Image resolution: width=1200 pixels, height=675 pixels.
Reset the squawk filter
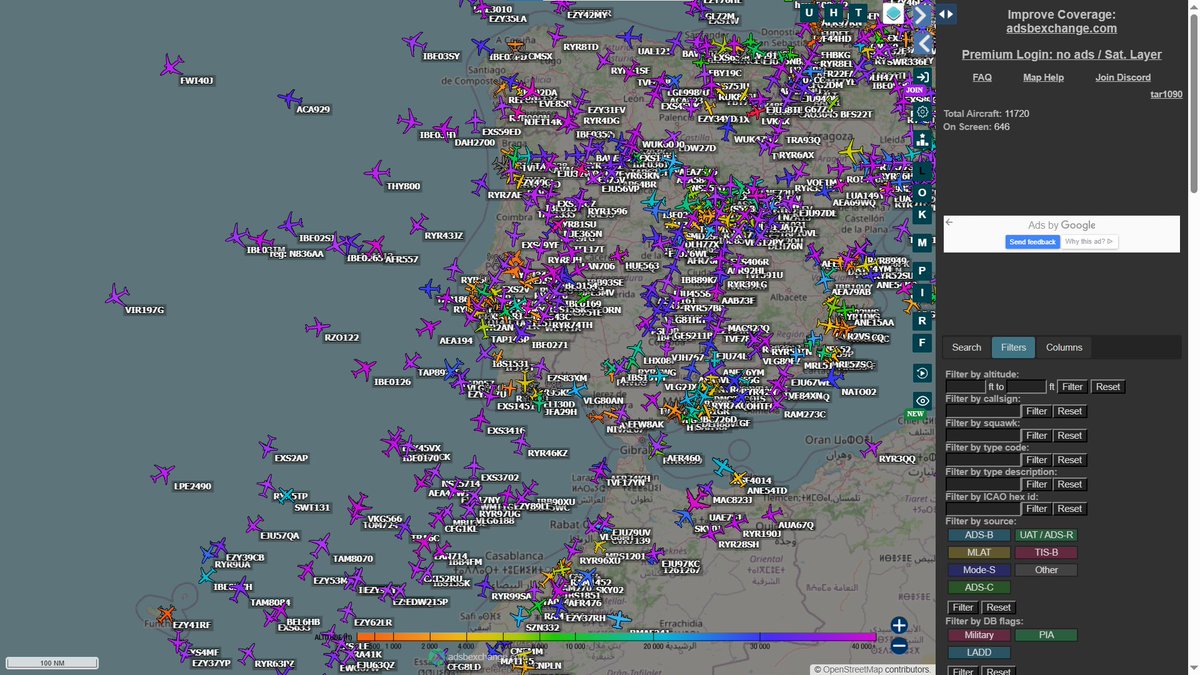click(1070, 435)
